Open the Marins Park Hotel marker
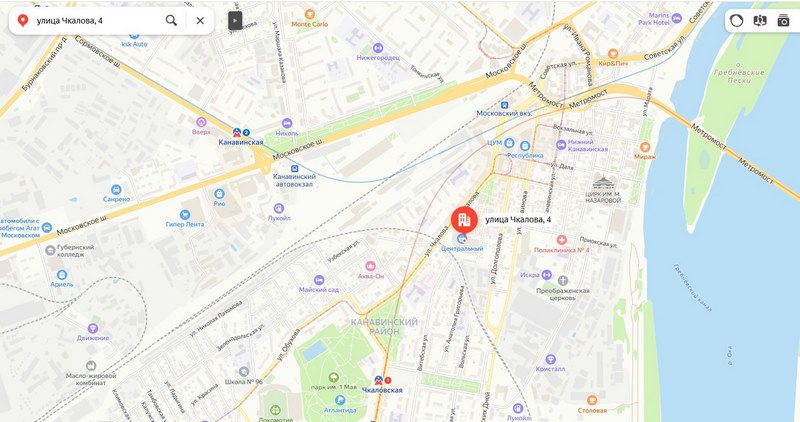 click(677, 19)
